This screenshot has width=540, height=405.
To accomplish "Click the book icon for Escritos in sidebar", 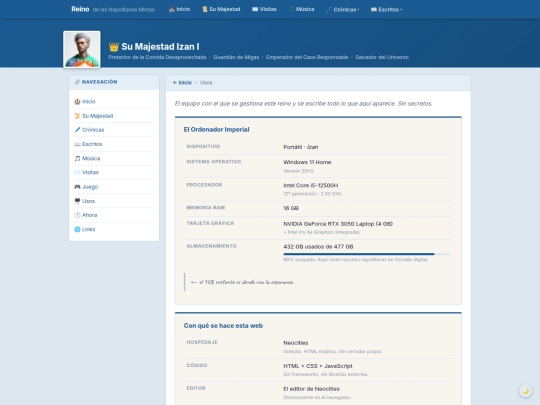I will tap(77, 144).
